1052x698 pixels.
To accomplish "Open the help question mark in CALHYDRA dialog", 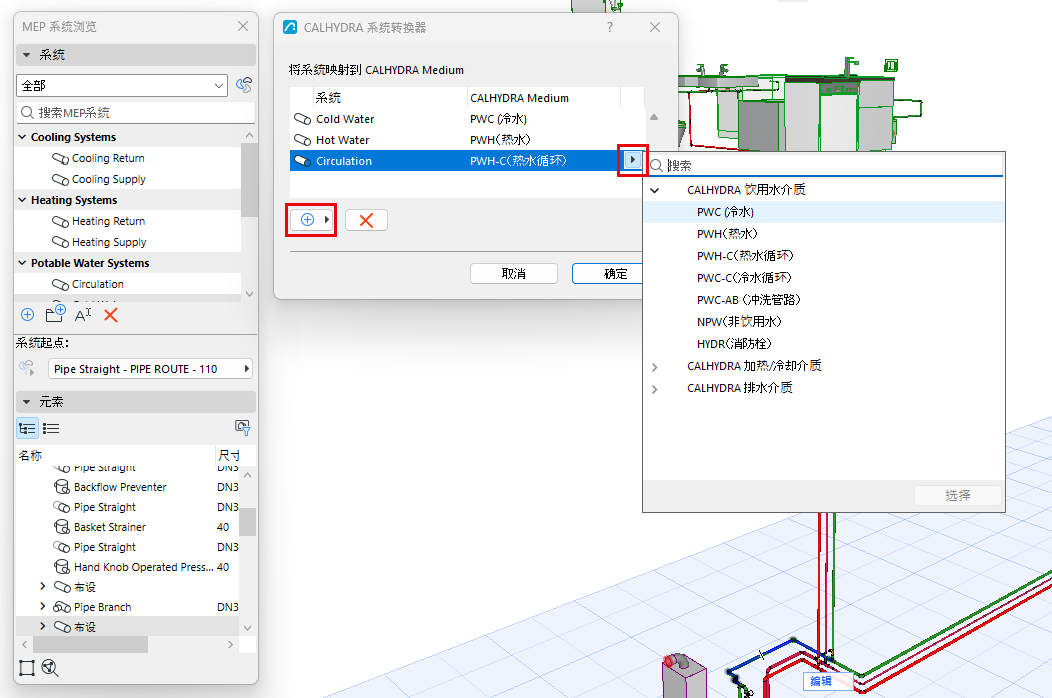I will pyautogui.click(x=610, y=27).
